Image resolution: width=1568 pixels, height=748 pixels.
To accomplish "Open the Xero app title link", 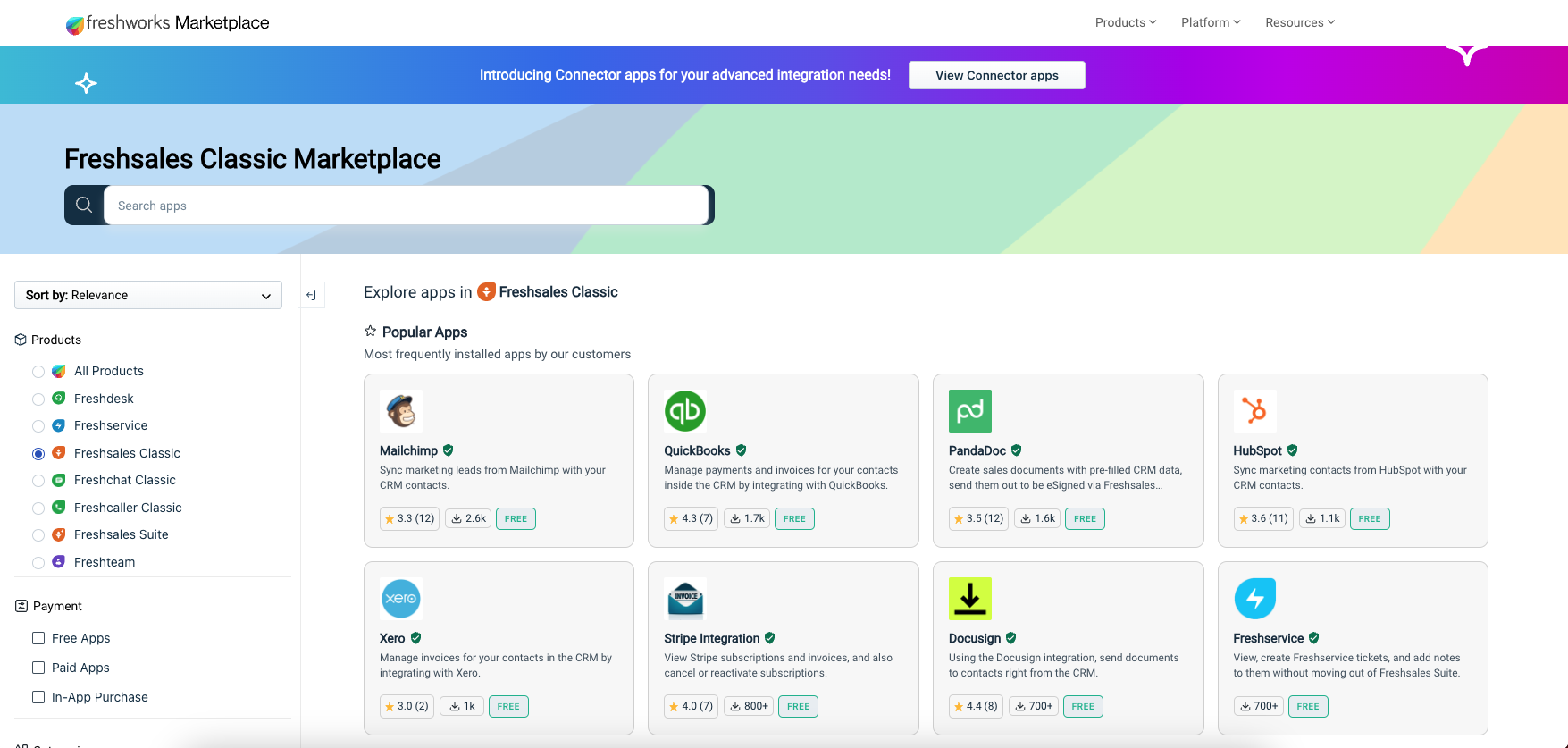I will point(392,638).
